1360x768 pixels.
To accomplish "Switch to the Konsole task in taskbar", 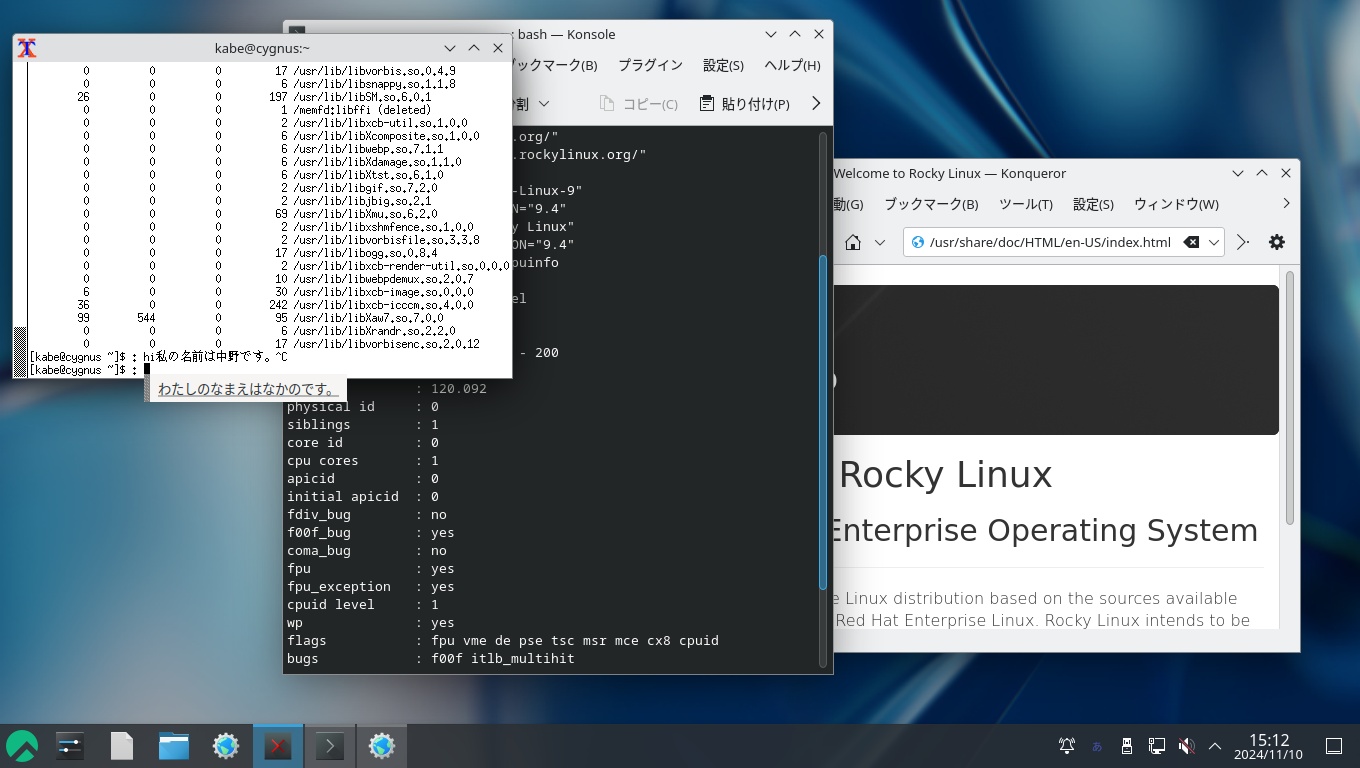I will point(330,746).
